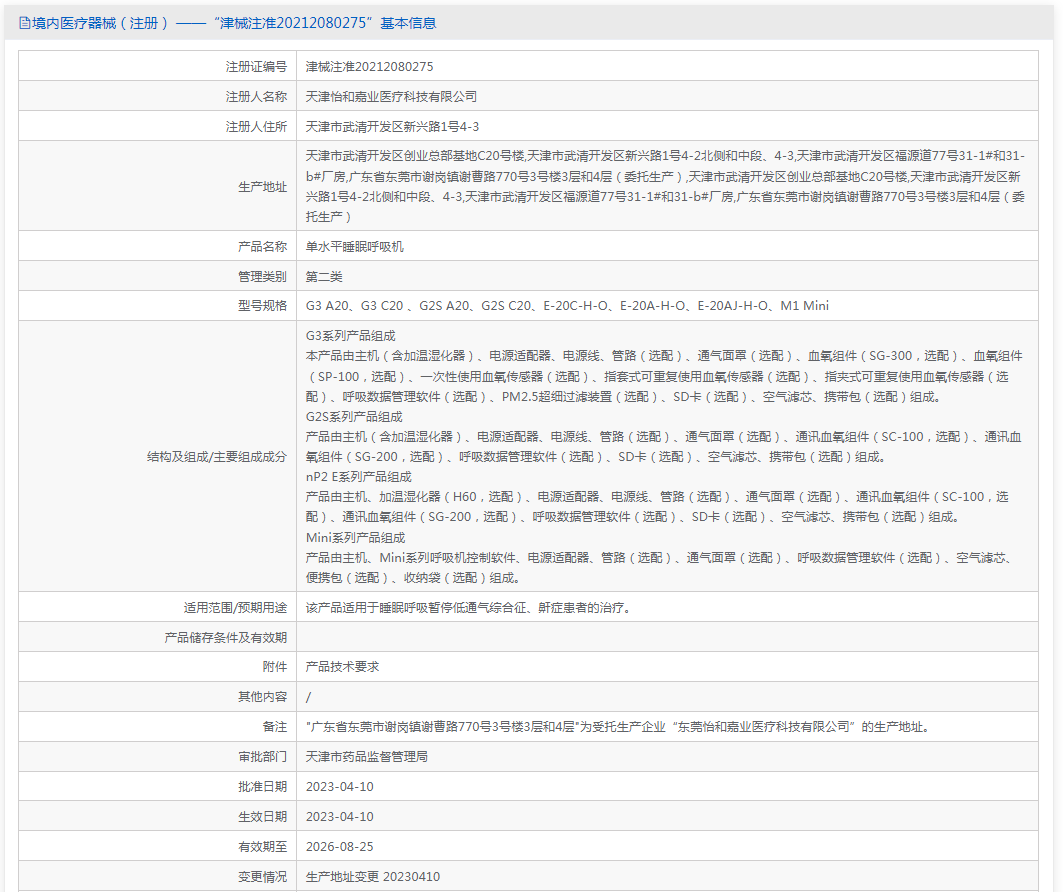Viewport: 1063px width, 892px height.
Task: Click the header title '境内医疗器械（注册）'
Action: 100,24
